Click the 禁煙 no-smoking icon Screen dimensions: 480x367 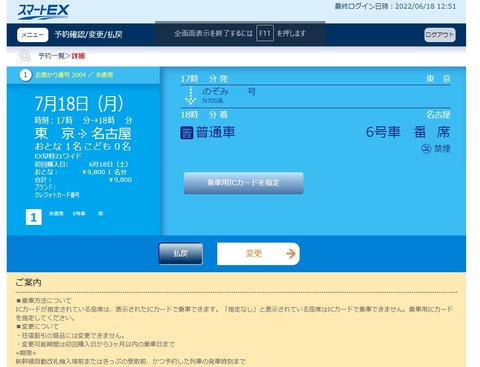pos(426,149)
